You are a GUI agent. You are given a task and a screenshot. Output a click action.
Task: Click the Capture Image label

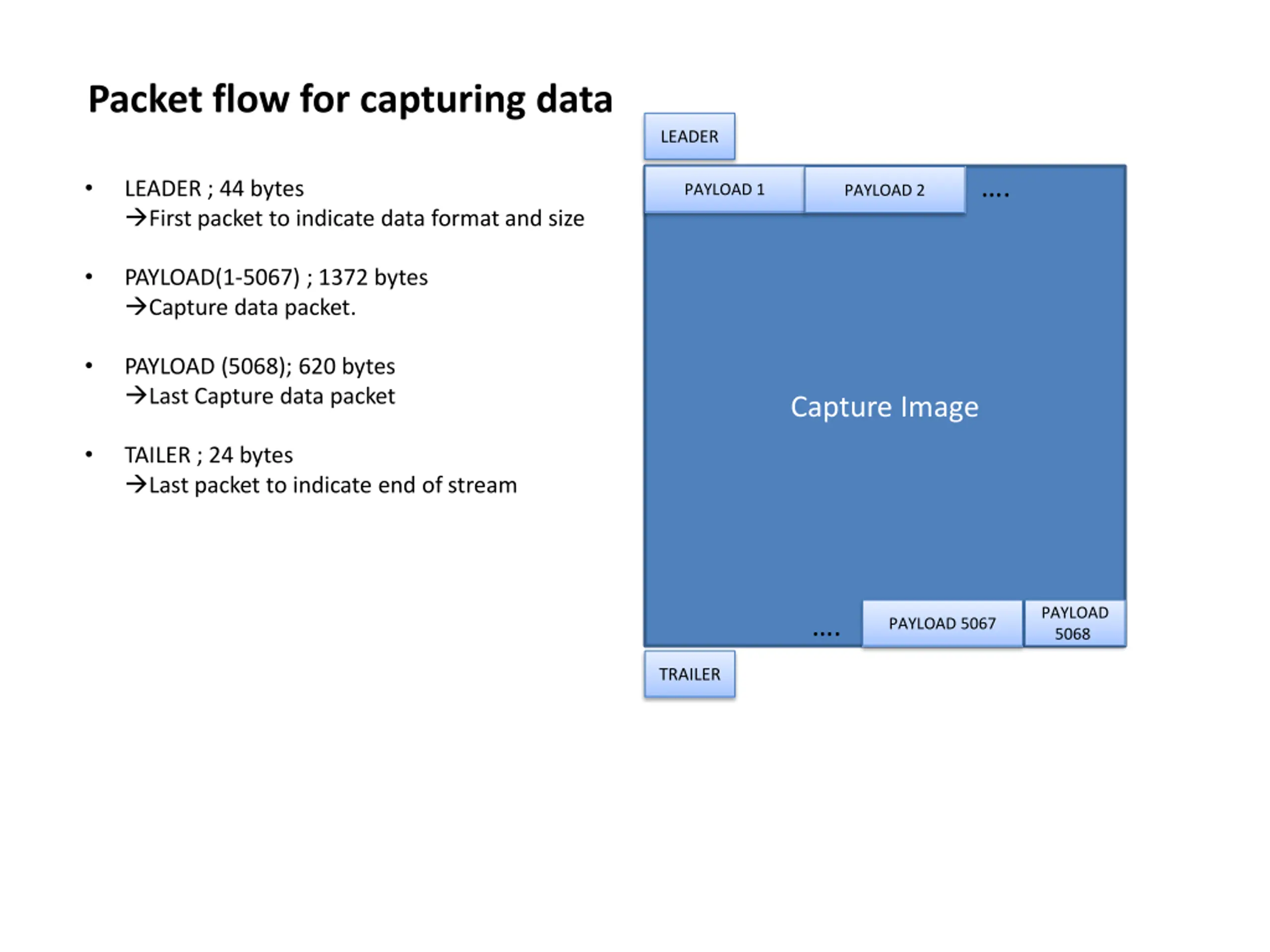click(x=884, y=407)
